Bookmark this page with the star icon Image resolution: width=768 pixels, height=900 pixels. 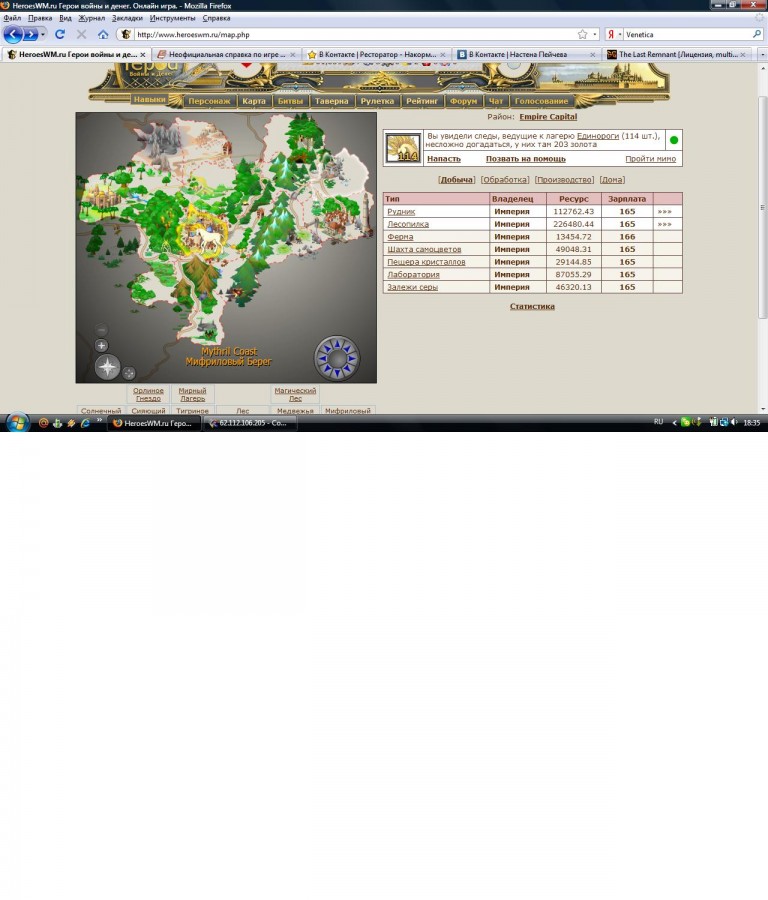click(x=582, y=34)
